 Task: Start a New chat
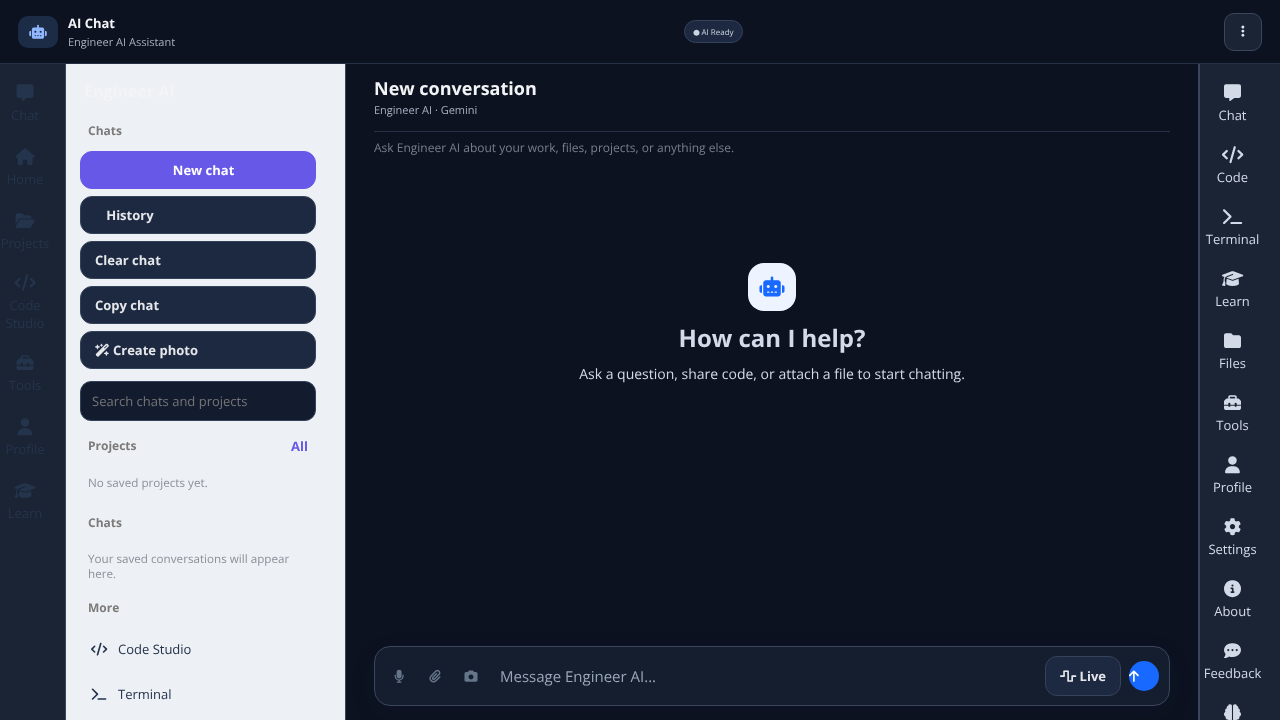point(198,170)
